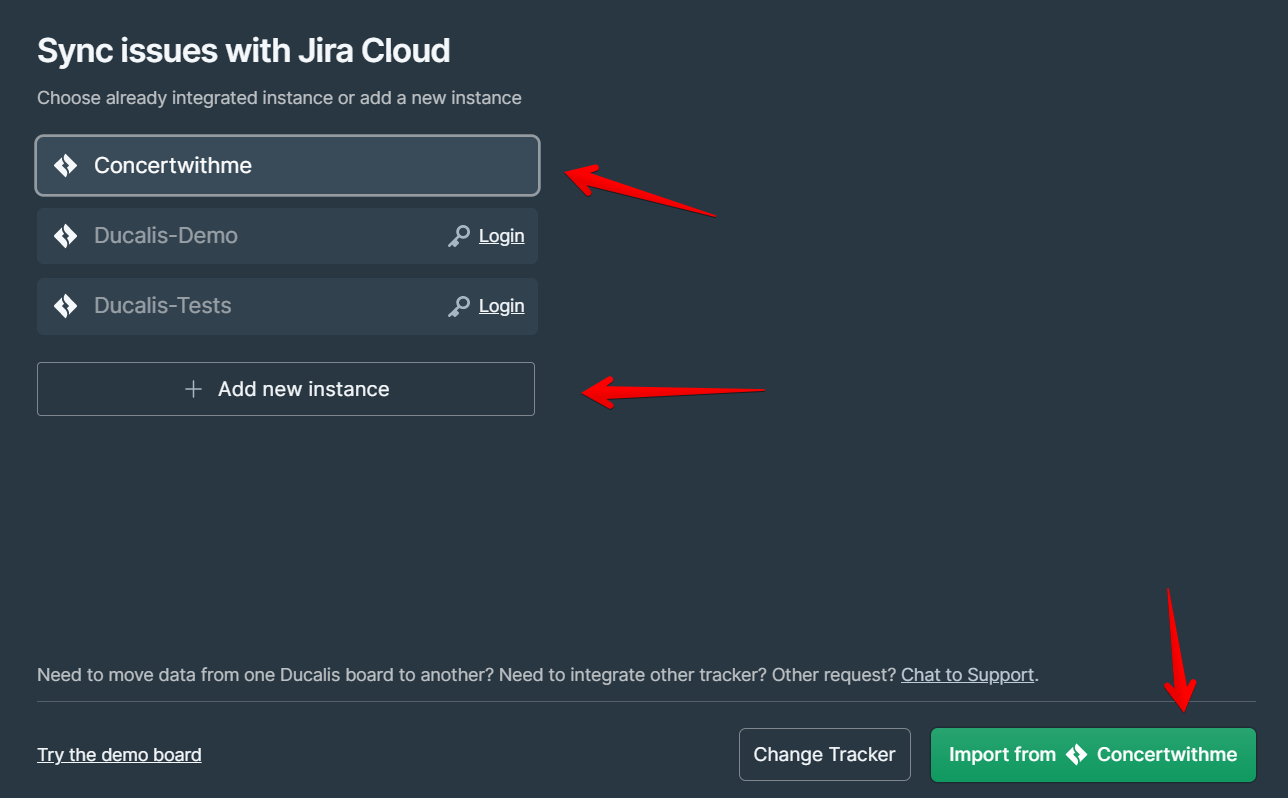Image resolution: width=1288 pixels, height=798 pixels.
Task: Select the Ducalis-Tests instance row
Action: pos(250,306)
